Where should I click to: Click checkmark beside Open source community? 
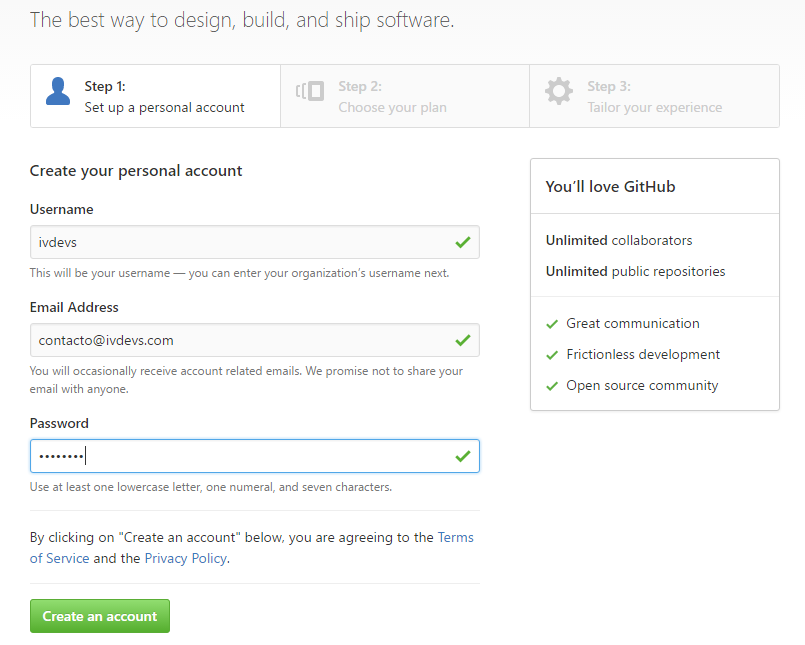[x=552, y=386]
